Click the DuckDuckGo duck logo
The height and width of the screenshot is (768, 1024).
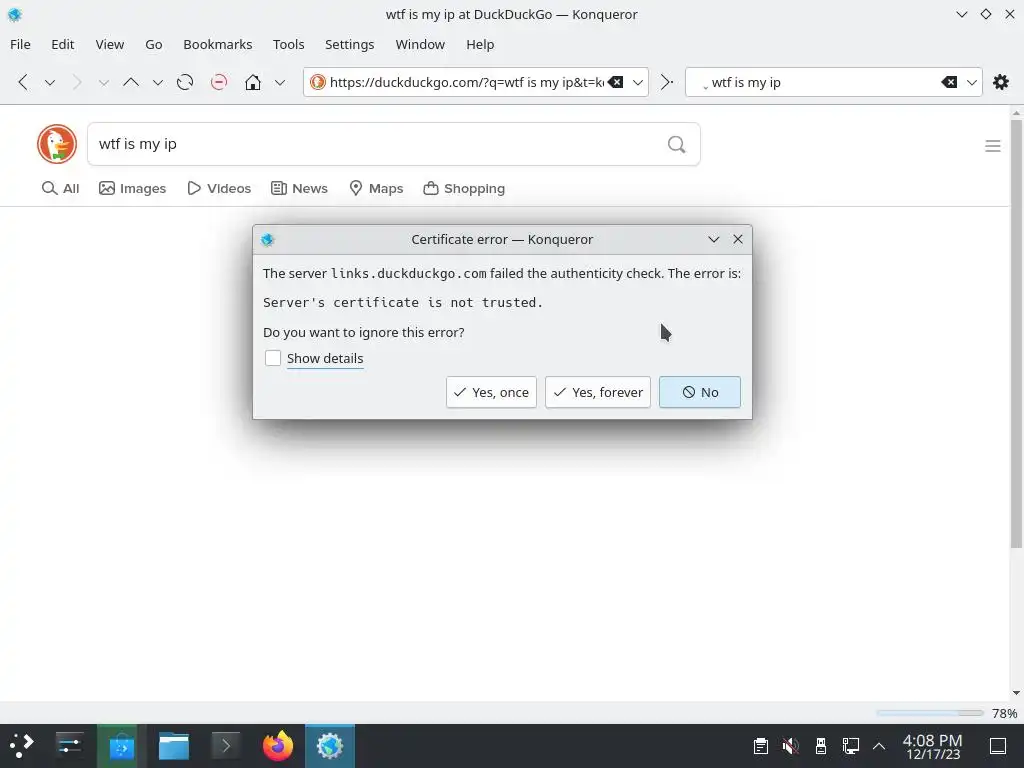(57, 144)
